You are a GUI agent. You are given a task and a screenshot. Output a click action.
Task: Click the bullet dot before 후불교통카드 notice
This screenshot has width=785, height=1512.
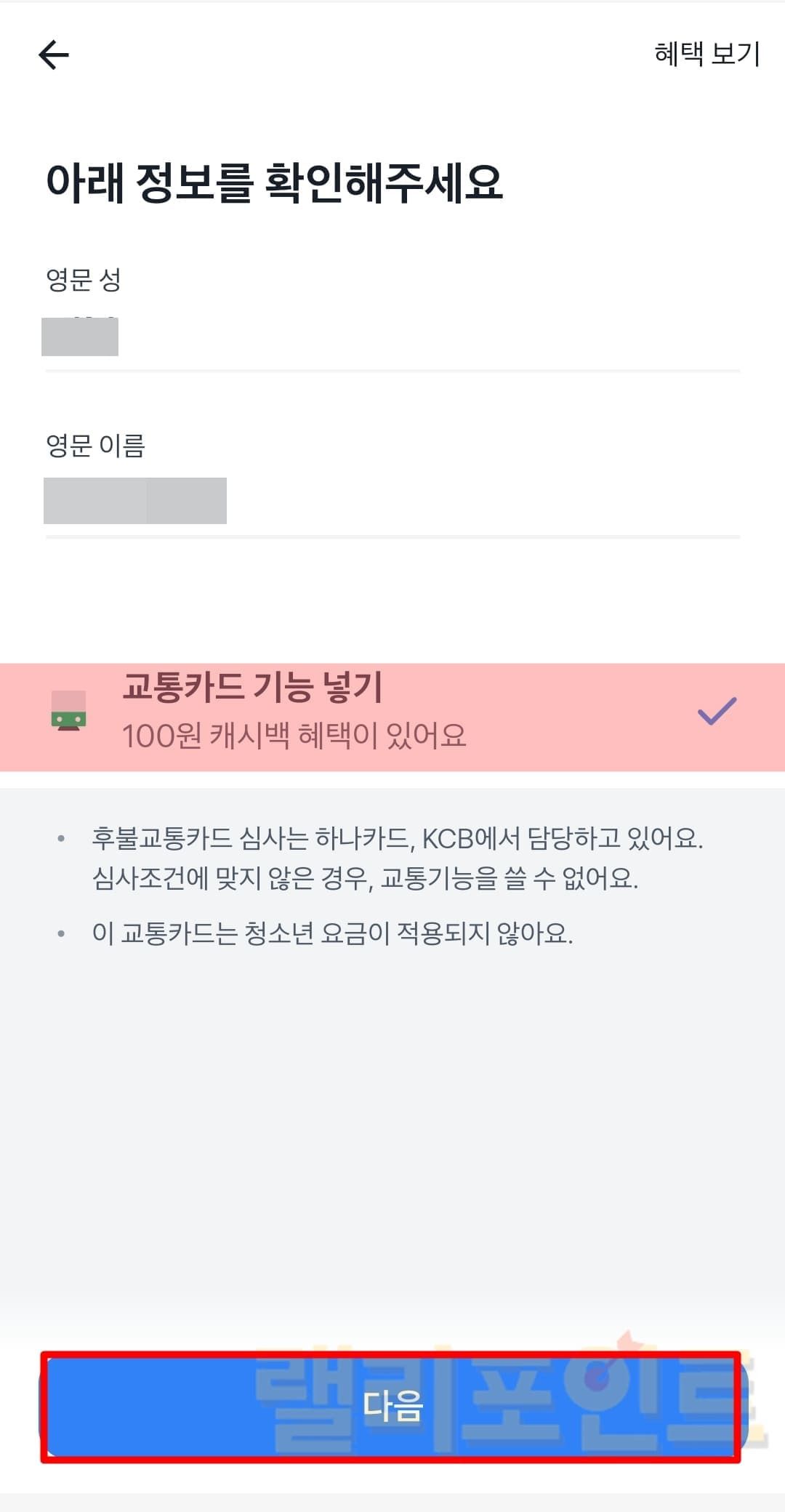[x=61, y=840]
